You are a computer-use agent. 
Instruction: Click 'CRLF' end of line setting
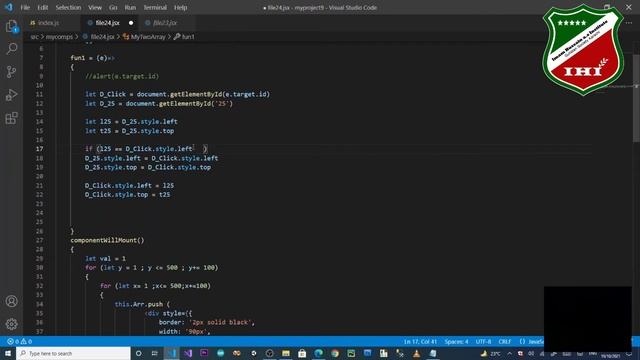click(x=504, y=342)
